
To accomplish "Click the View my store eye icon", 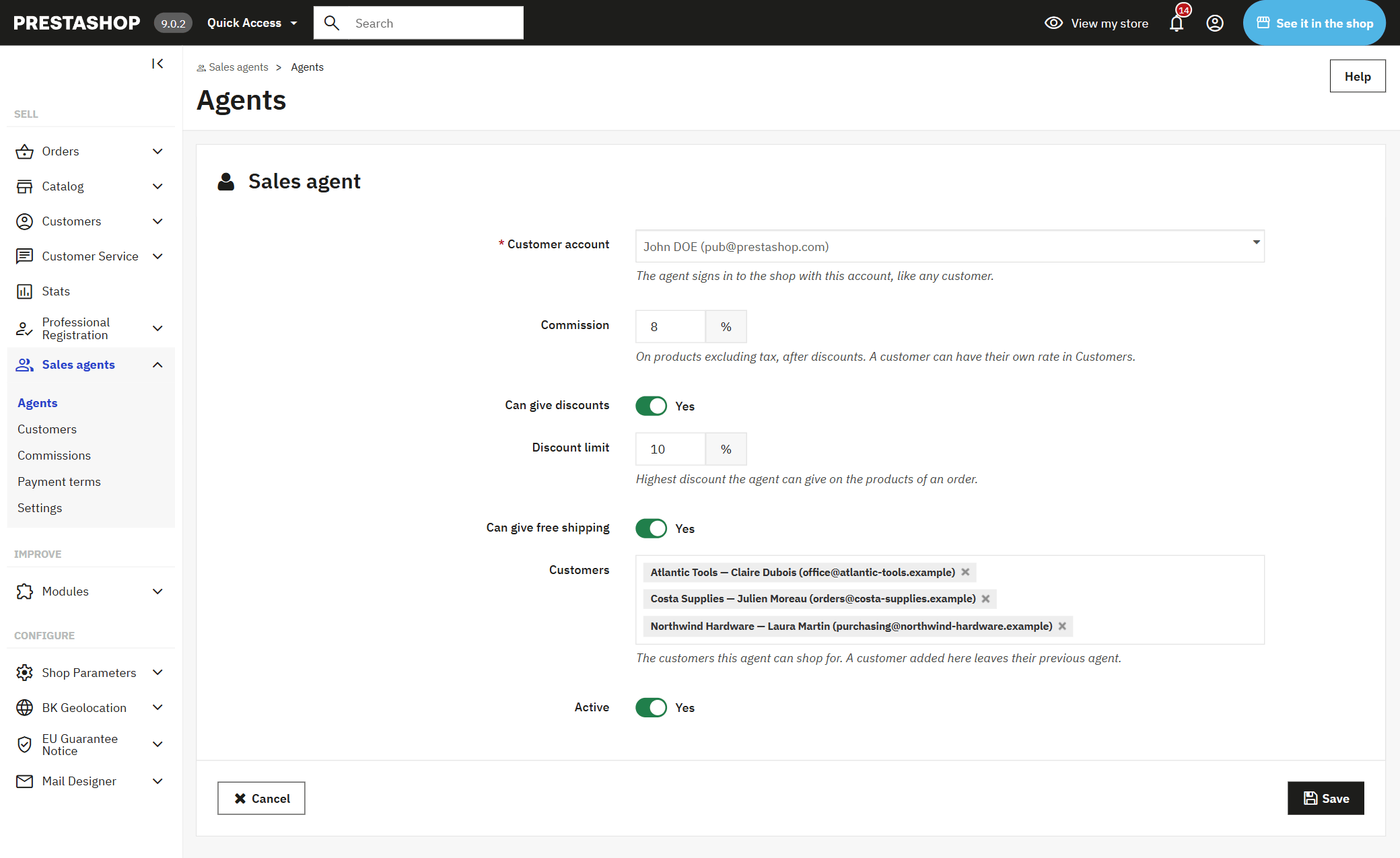I will tap(1053, 24).
